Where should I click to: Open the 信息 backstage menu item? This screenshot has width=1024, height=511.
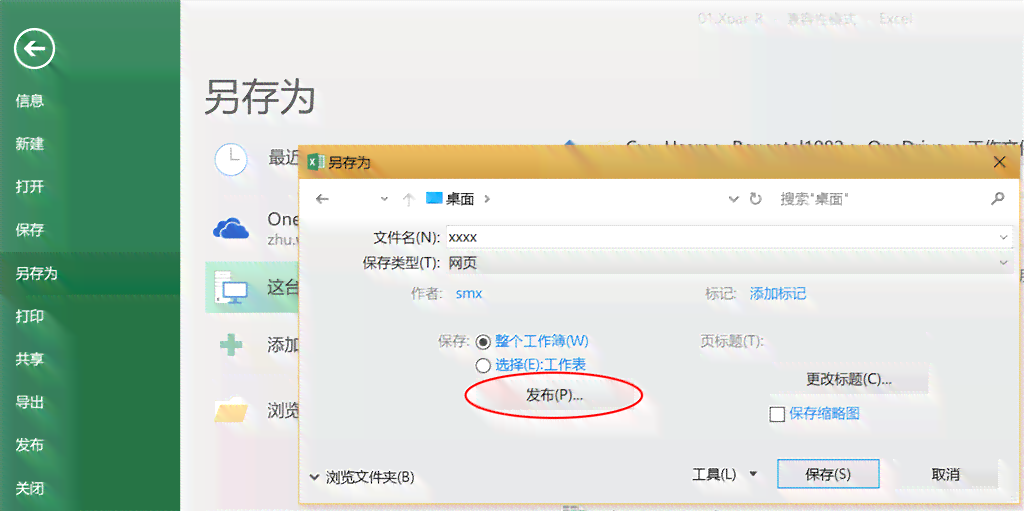tap(29, 101)
